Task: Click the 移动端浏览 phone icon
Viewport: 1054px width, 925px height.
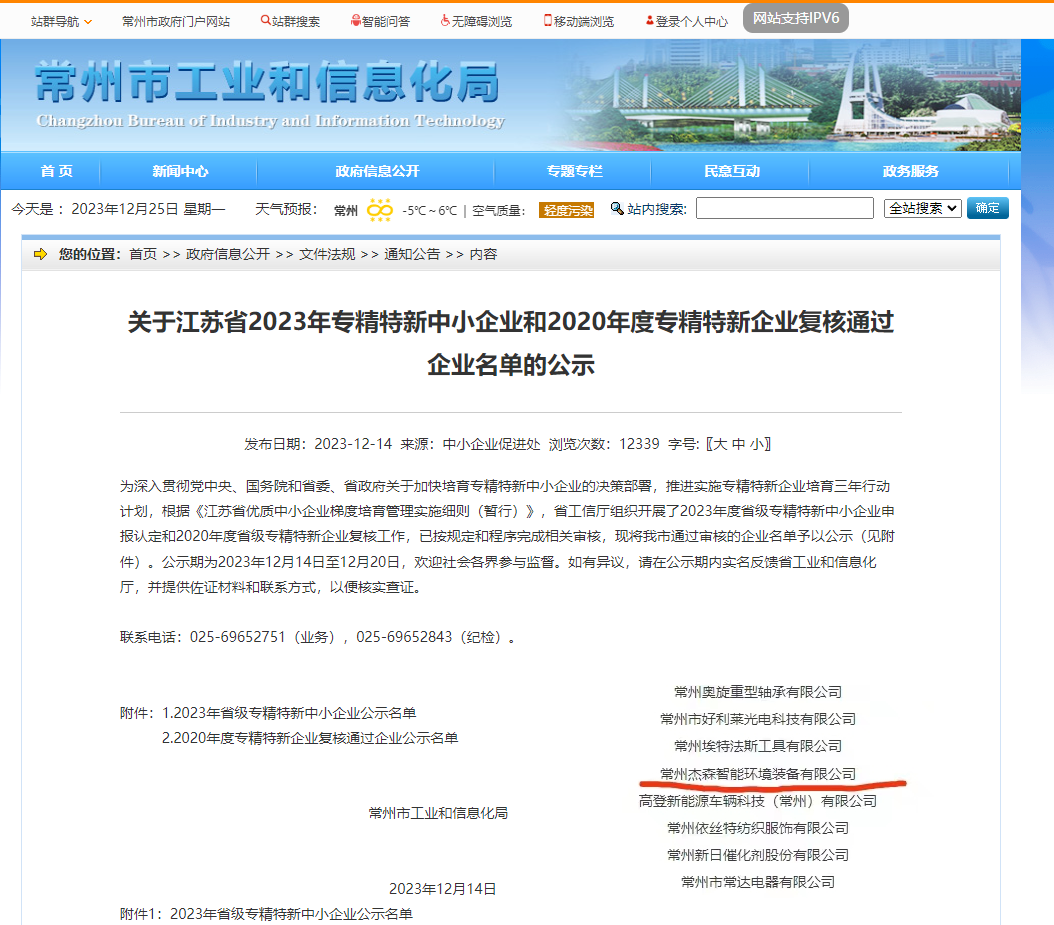Action: 547,21
